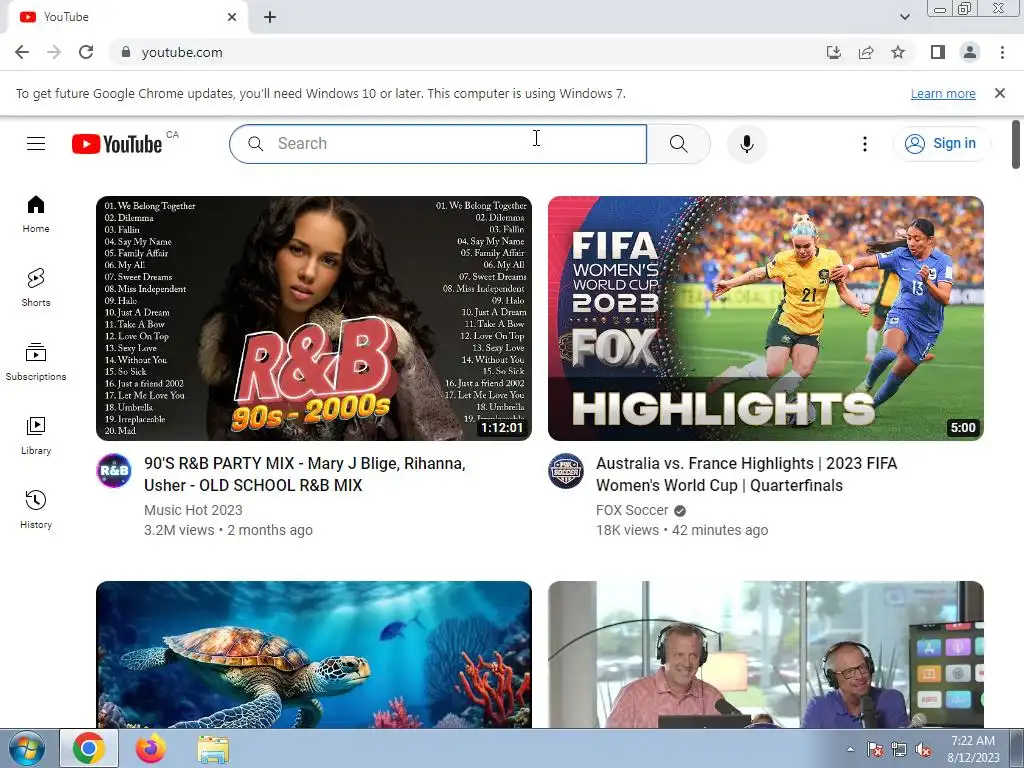This screenshot has height=768, width=1024.
Task: Click the network tray icon
Action: pyautogui.click(x=899, y=749)
